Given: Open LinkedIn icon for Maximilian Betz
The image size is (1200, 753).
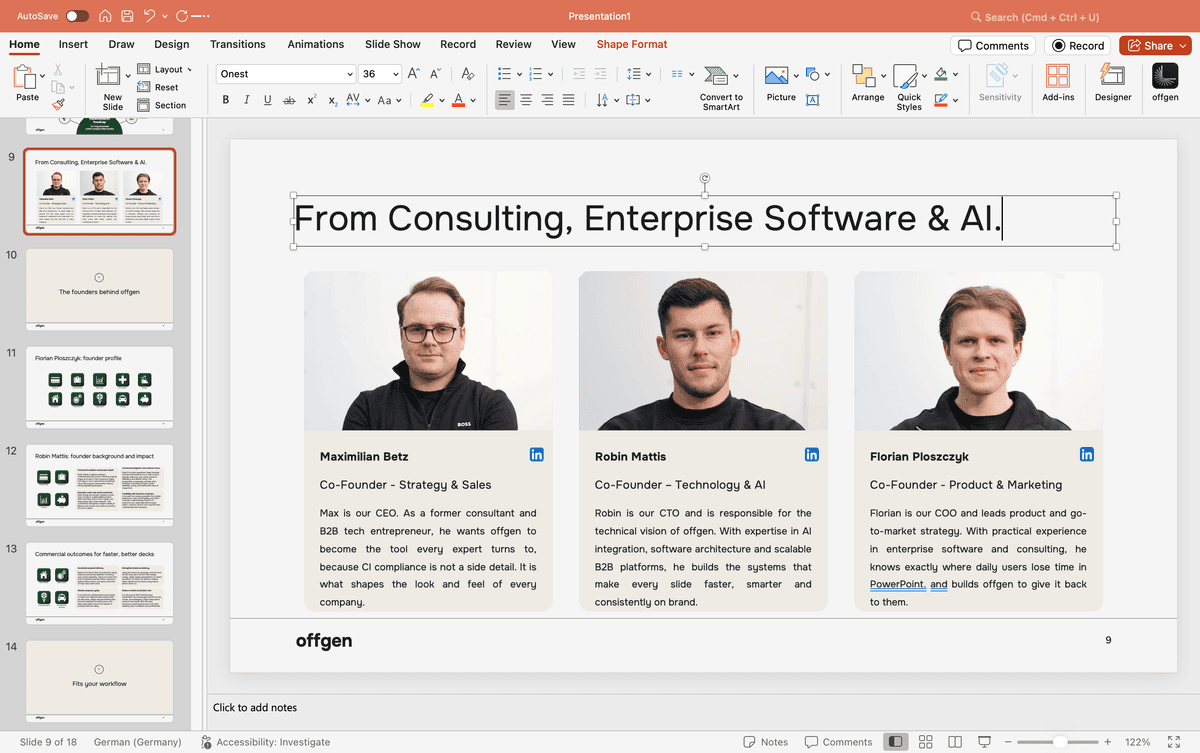Looking at the screenshot, I should click(x=537, y=454).
